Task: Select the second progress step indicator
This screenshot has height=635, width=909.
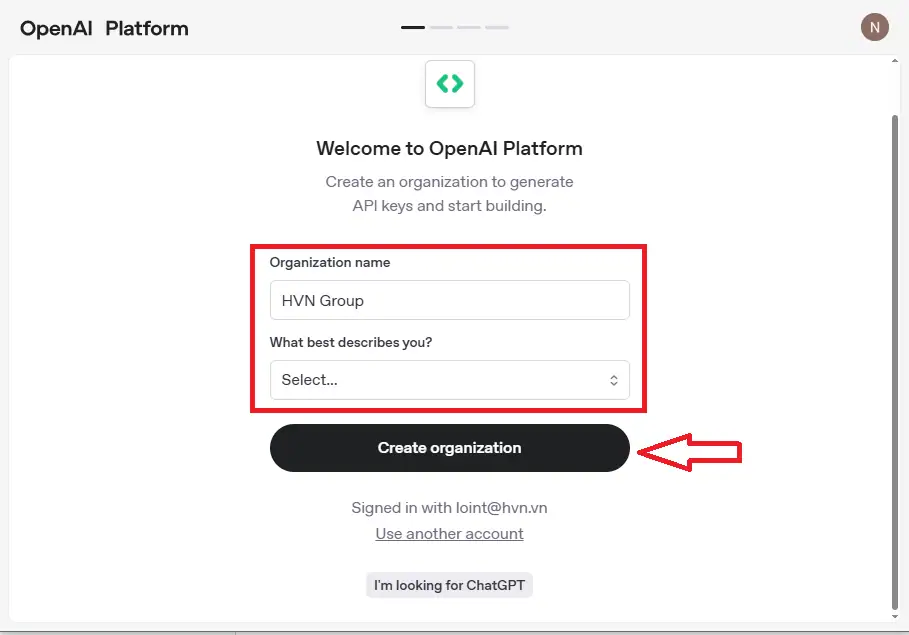Action: coord(441,28)
